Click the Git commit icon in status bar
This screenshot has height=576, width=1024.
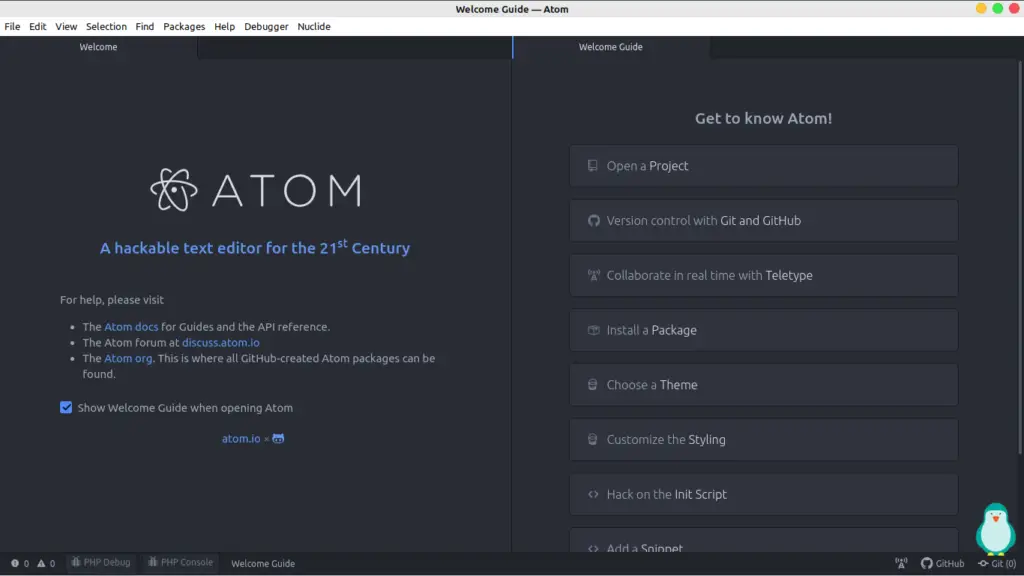coord(983,563)
